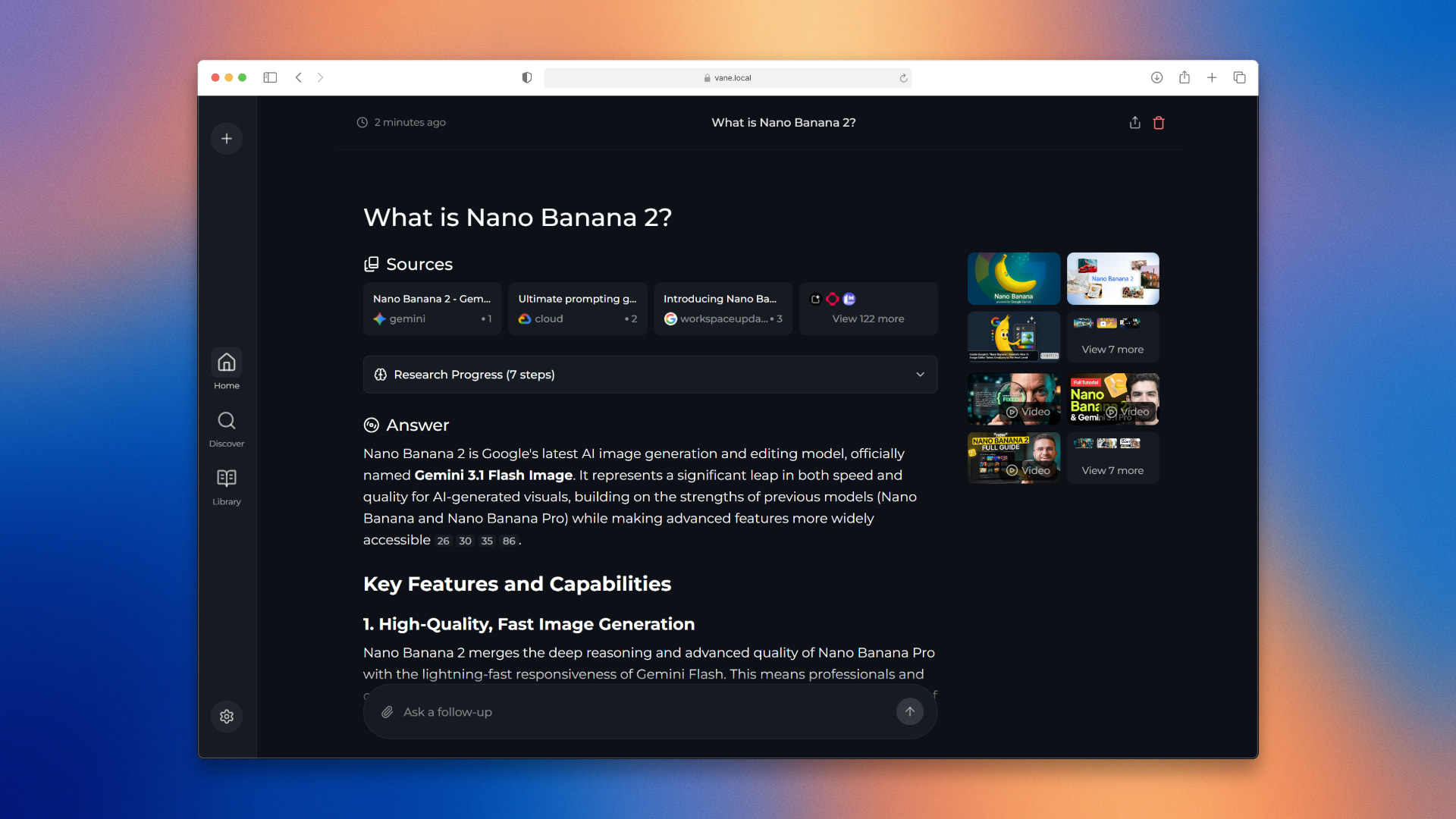1456x819 pixels.
Task: Focus the Ask a follow-up field
Action: pos(645,712)
